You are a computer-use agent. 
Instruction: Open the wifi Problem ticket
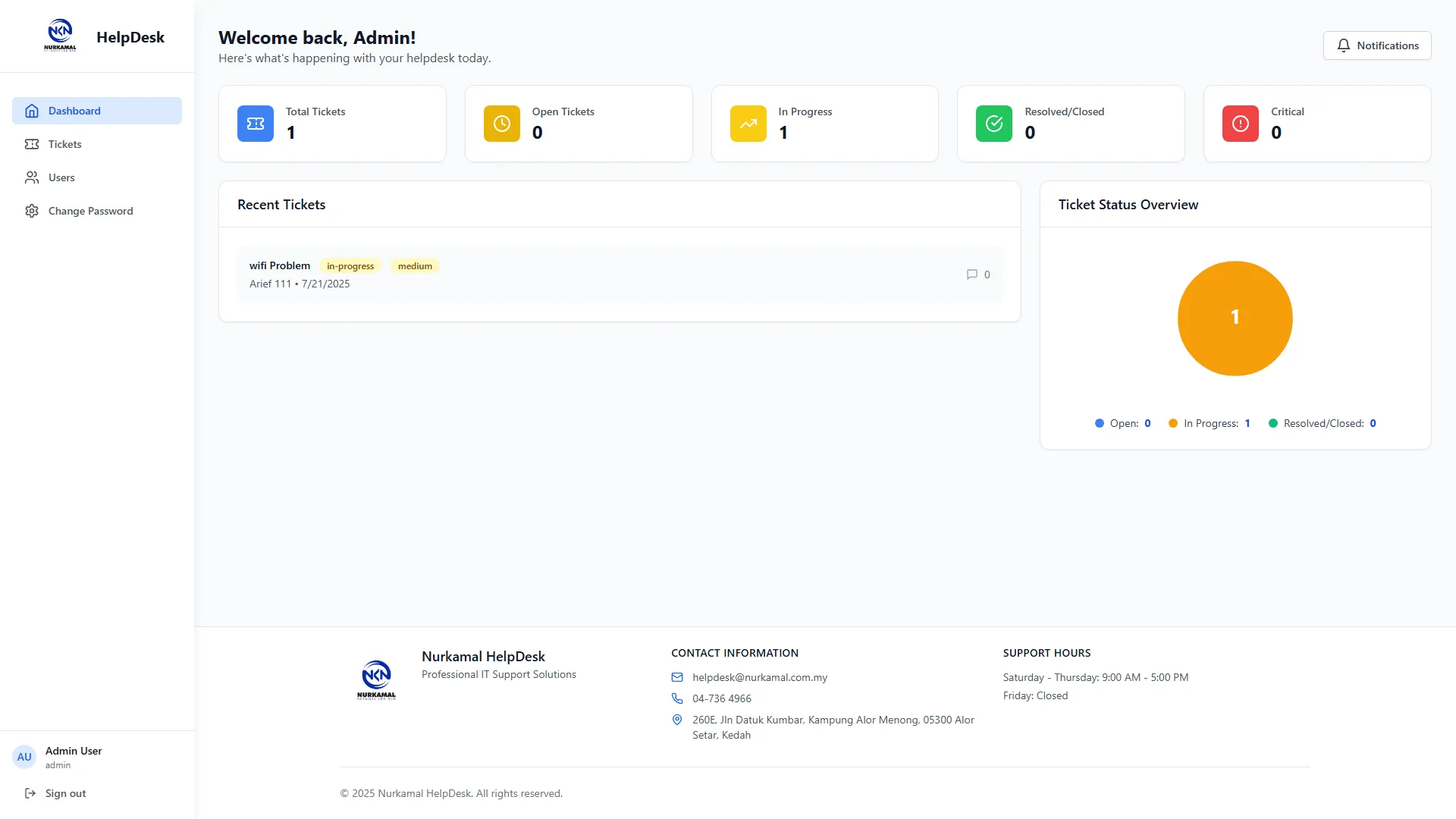(x=620, y=275)
